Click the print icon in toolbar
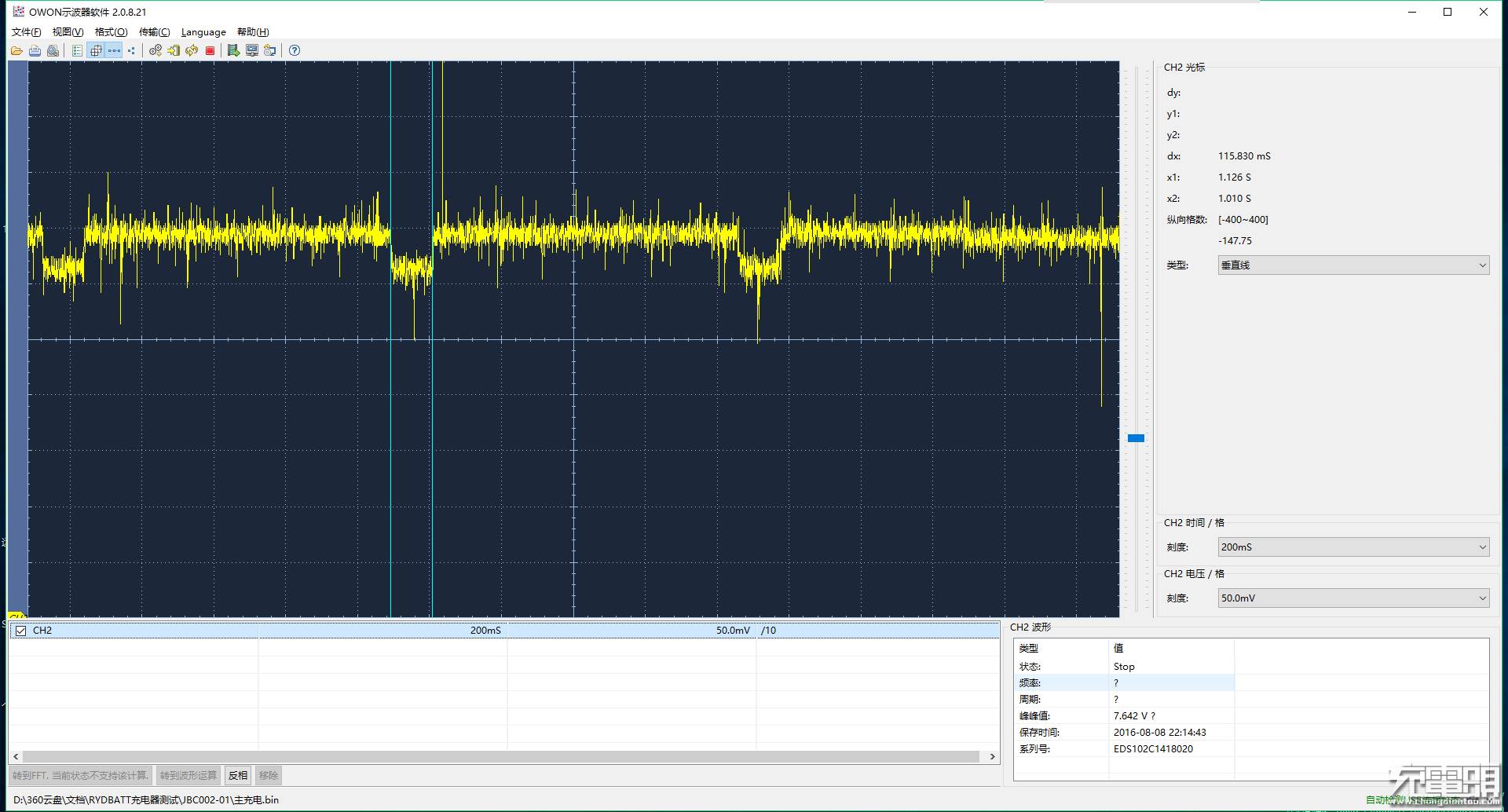The height and width of the screenshot is (812, 1508). coord(35,50)
